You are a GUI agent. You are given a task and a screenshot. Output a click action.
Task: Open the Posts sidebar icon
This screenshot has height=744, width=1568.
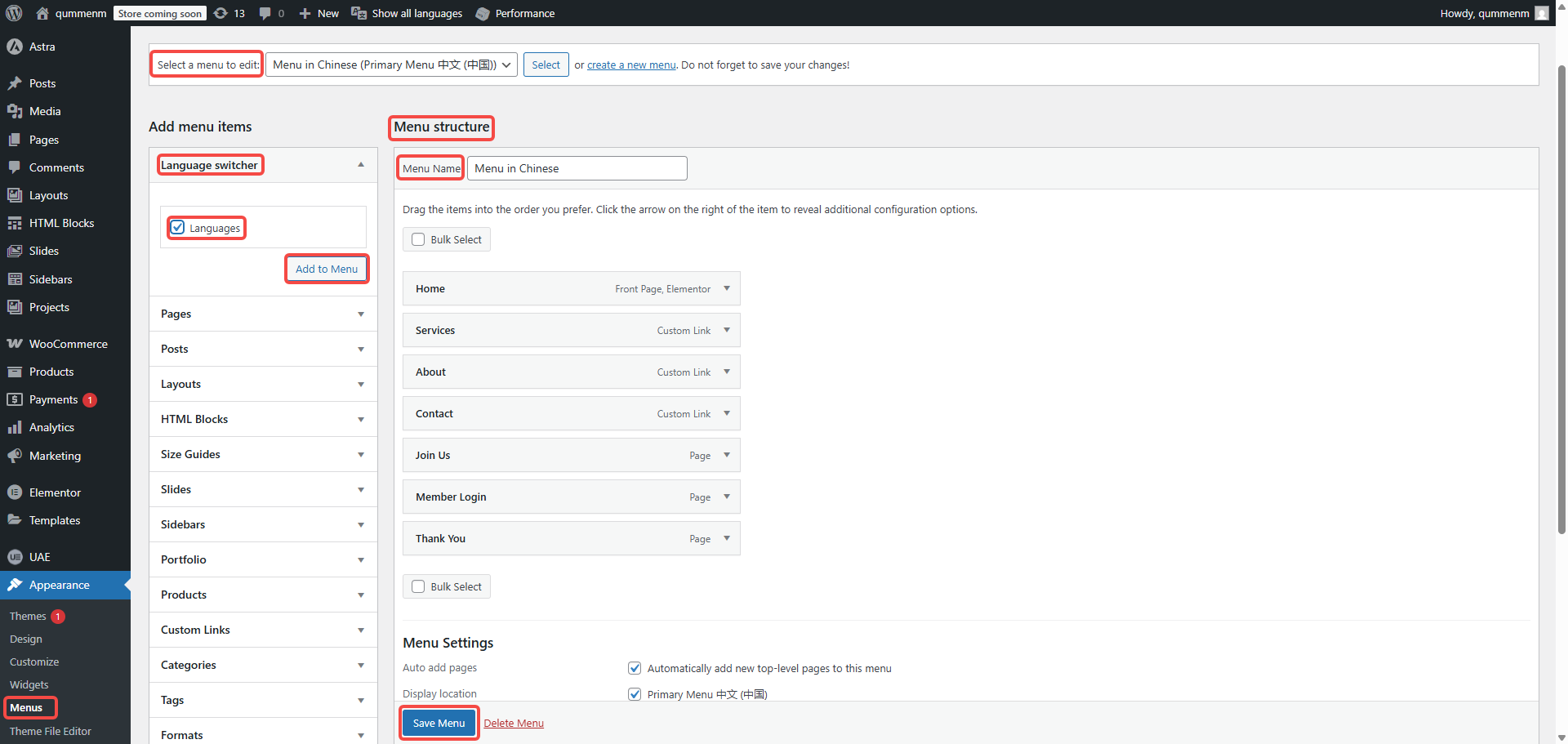[16, 83]
